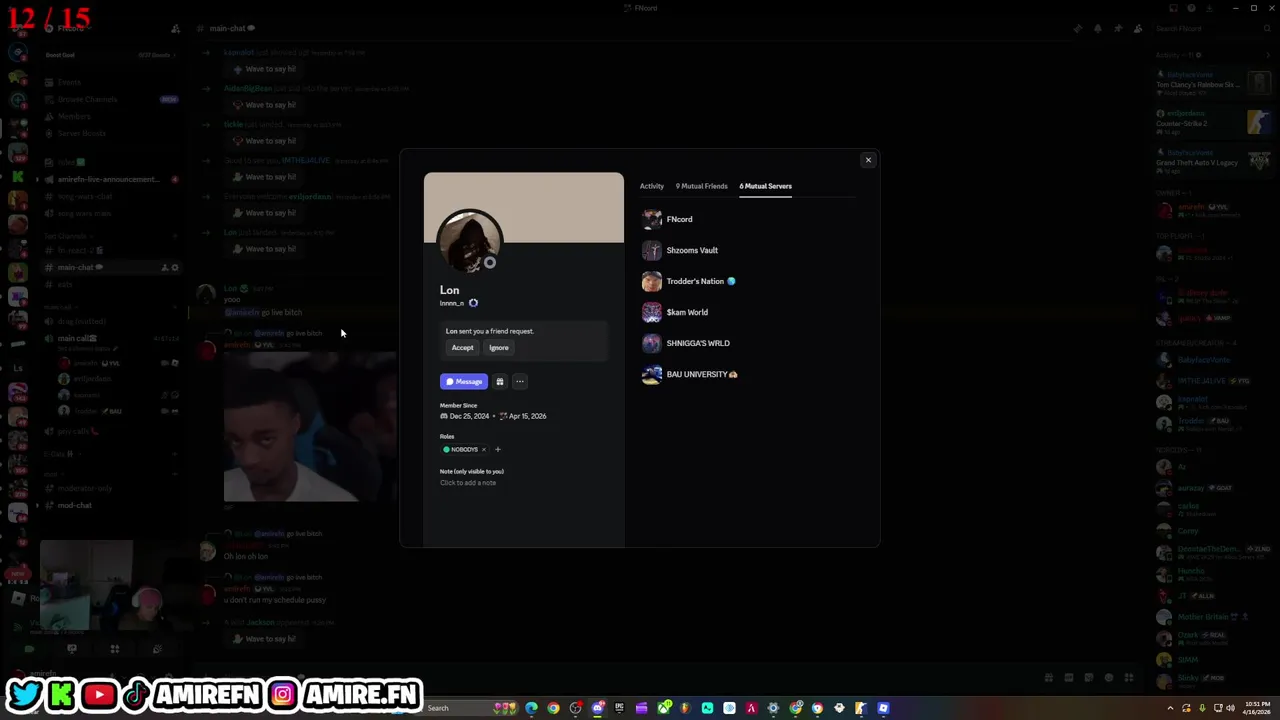This screenshot has width=1280, height=720.
Task: Open Discord from the taskbar
Action: [x=598, y=708]
